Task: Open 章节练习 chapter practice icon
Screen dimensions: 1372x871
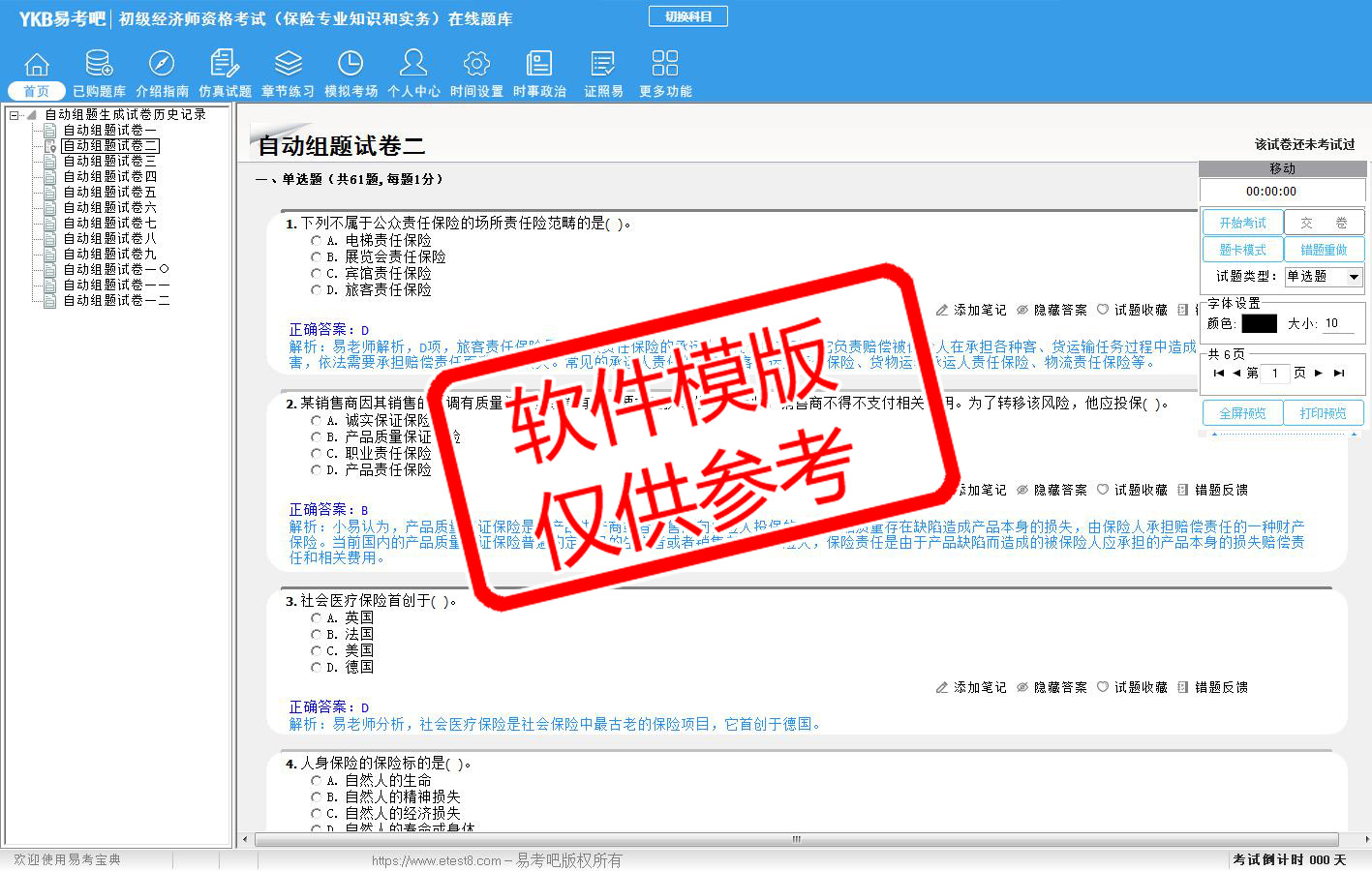Action: click(x=288, y=65)
